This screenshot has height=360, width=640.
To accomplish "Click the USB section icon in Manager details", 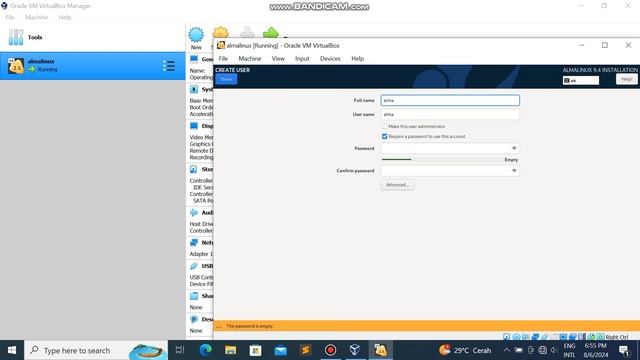I will point(194,266).
